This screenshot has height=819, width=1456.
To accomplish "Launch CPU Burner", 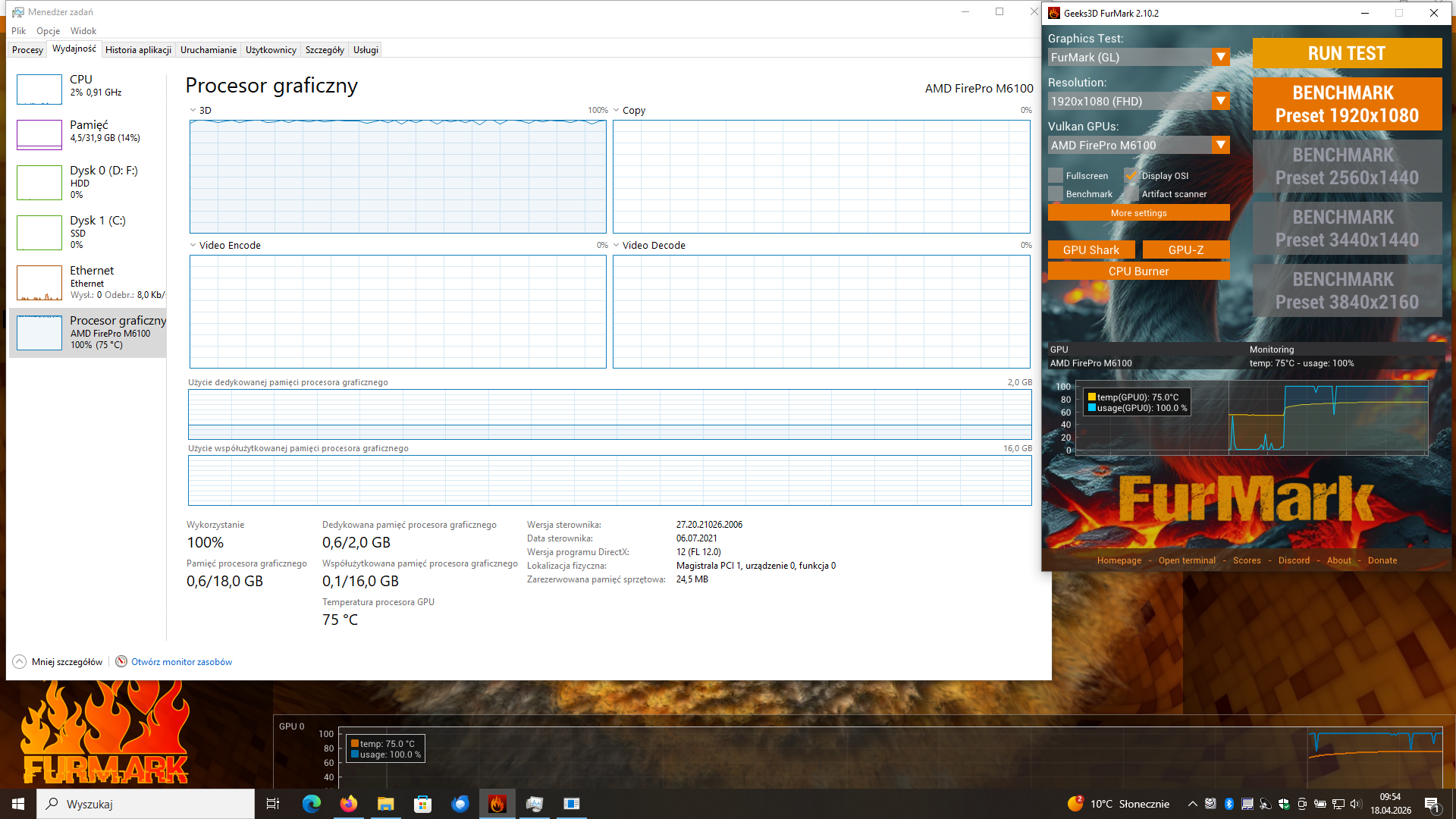I will 1139,271.
